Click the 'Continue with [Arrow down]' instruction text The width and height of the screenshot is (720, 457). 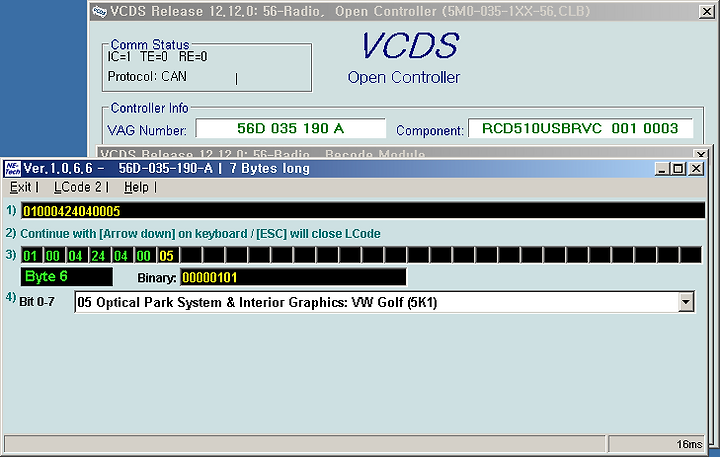[x=200, y=234]
